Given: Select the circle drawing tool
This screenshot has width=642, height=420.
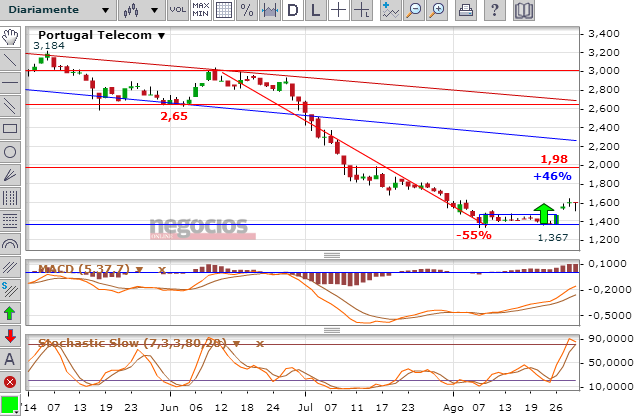Looking at the screenshot, I should click(10, 152).
